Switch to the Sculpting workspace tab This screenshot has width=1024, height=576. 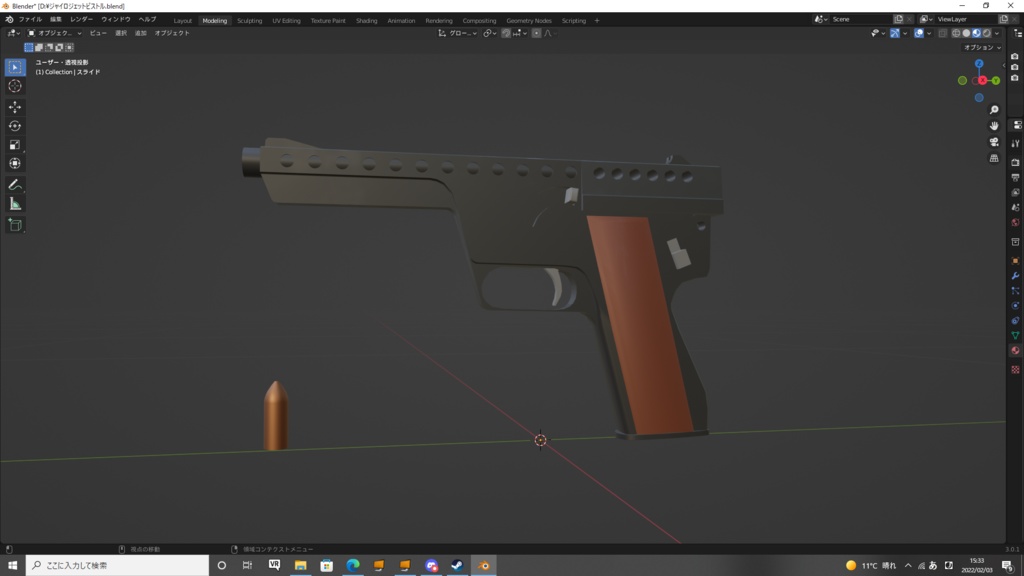click(249, 21)
